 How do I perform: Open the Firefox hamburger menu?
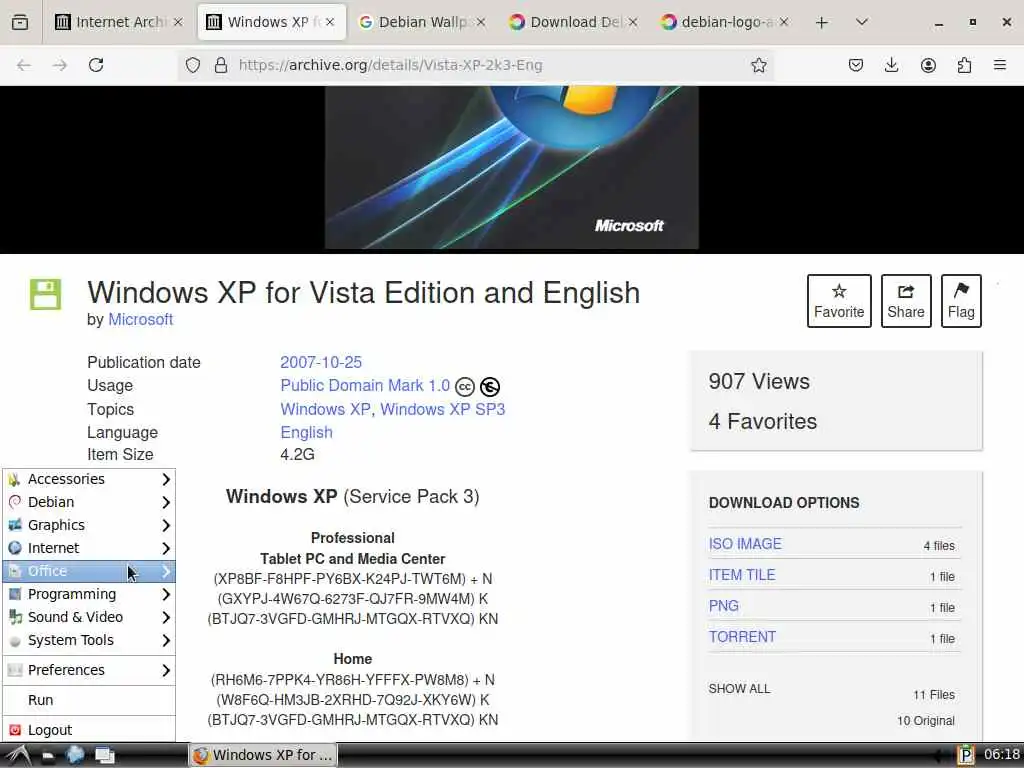coord(1000,65)
